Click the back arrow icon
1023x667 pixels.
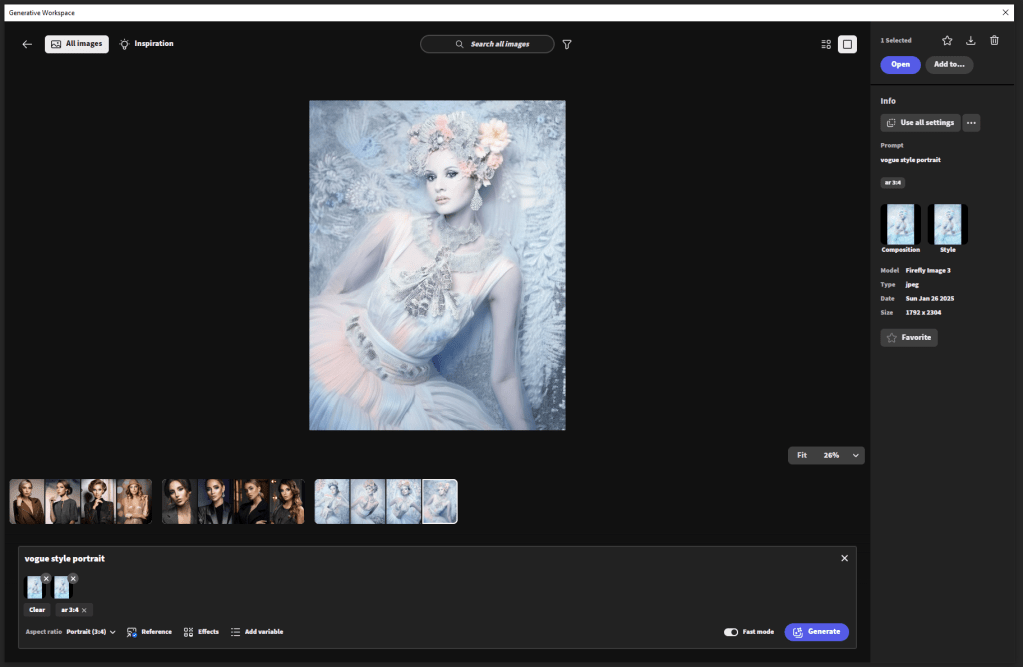(x=27, y=44)
